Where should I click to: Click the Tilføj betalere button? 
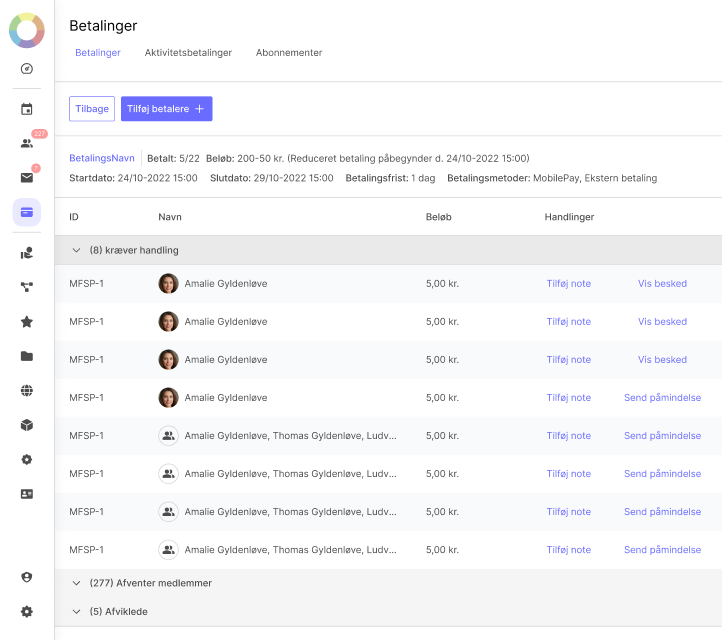[166, 109]
